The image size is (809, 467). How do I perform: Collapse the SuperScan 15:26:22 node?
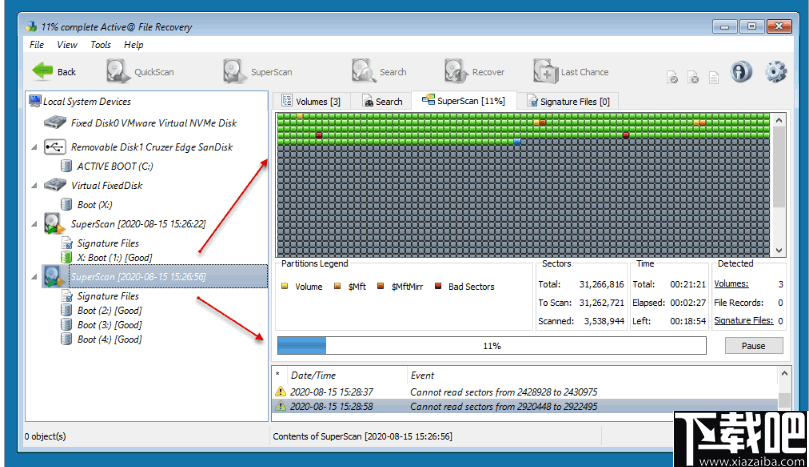34,224
